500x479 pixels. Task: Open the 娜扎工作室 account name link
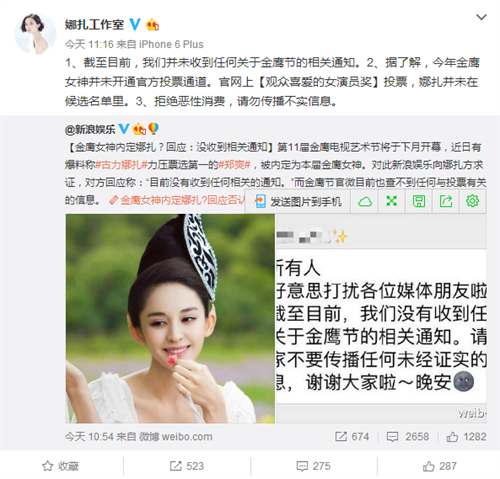click(94, 25)
